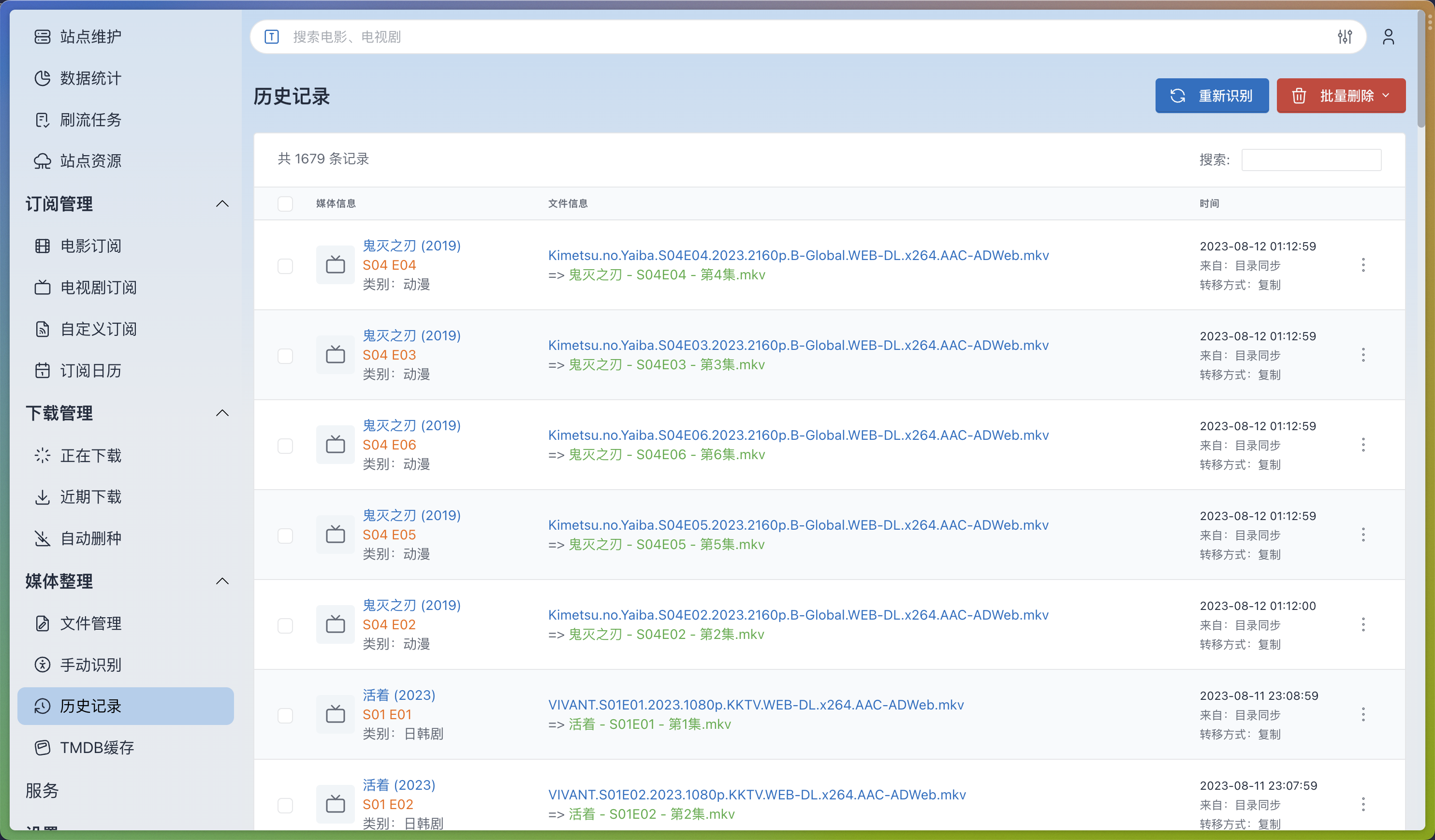Open 刷流任务 in the sidebar
This screenshot has height=840, width=1435.
coord(125,120)
